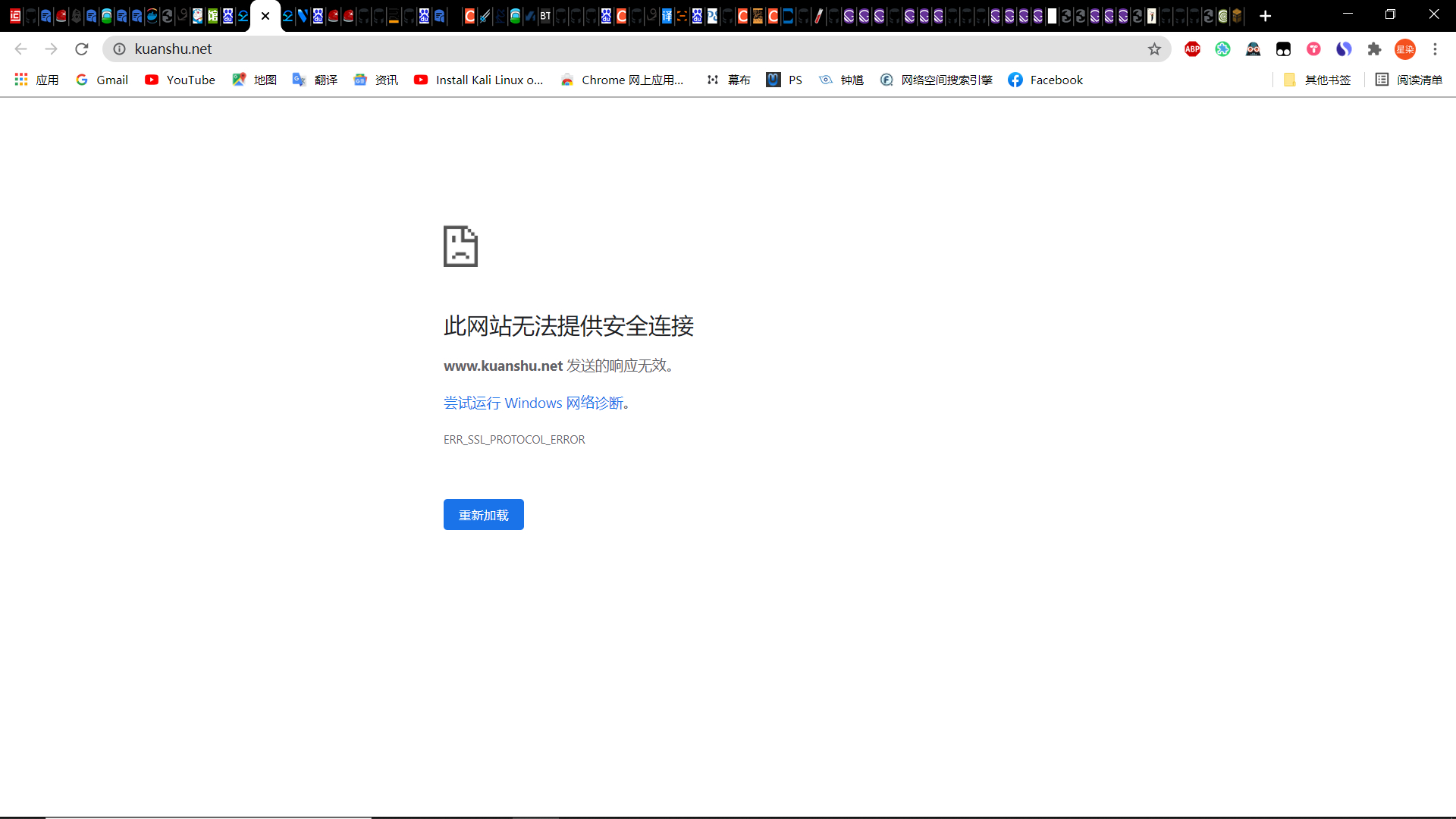Close the active tab
This screenshot has width=1456, height=819.
click(265, 16)
